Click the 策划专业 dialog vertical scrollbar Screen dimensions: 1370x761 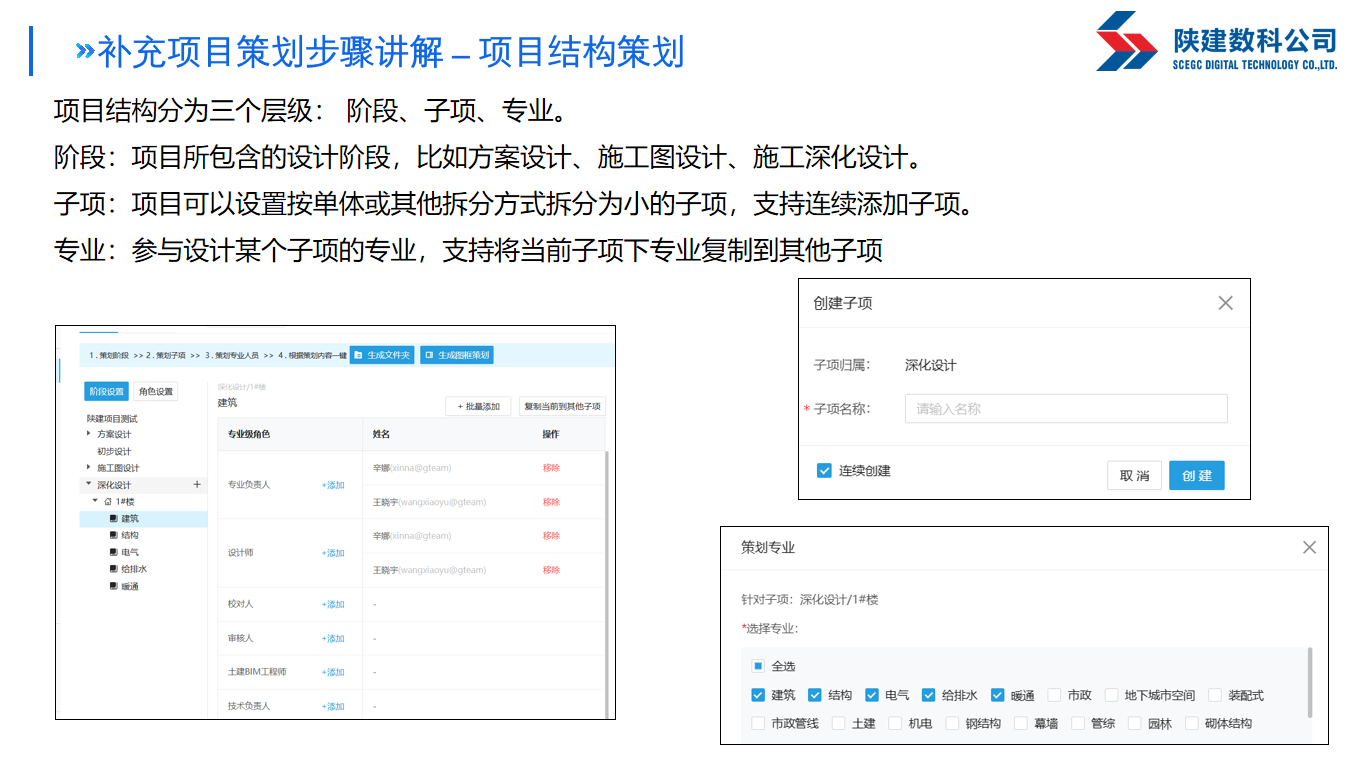(x=1309, y=682)
